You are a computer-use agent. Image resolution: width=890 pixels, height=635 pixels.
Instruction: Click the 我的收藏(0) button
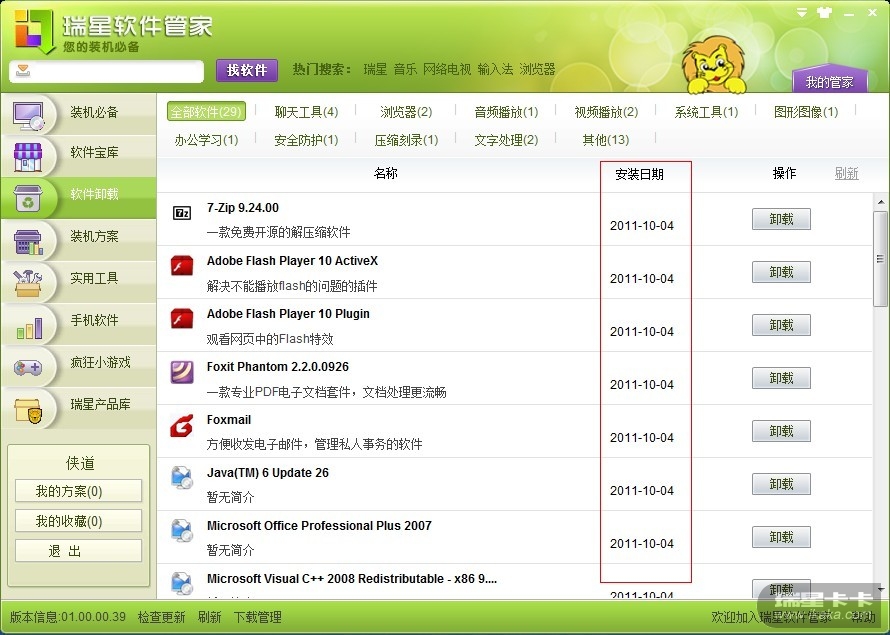[78, 521]
